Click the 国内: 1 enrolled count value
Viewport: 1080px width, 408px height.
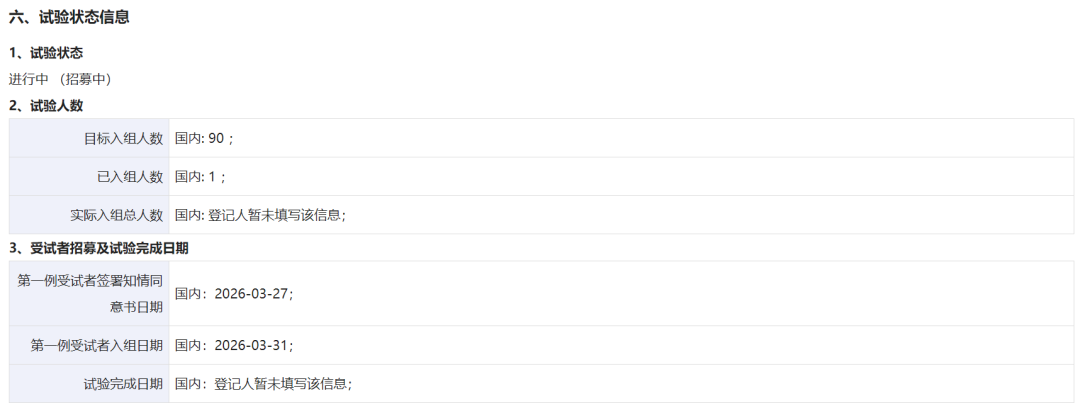200,177
